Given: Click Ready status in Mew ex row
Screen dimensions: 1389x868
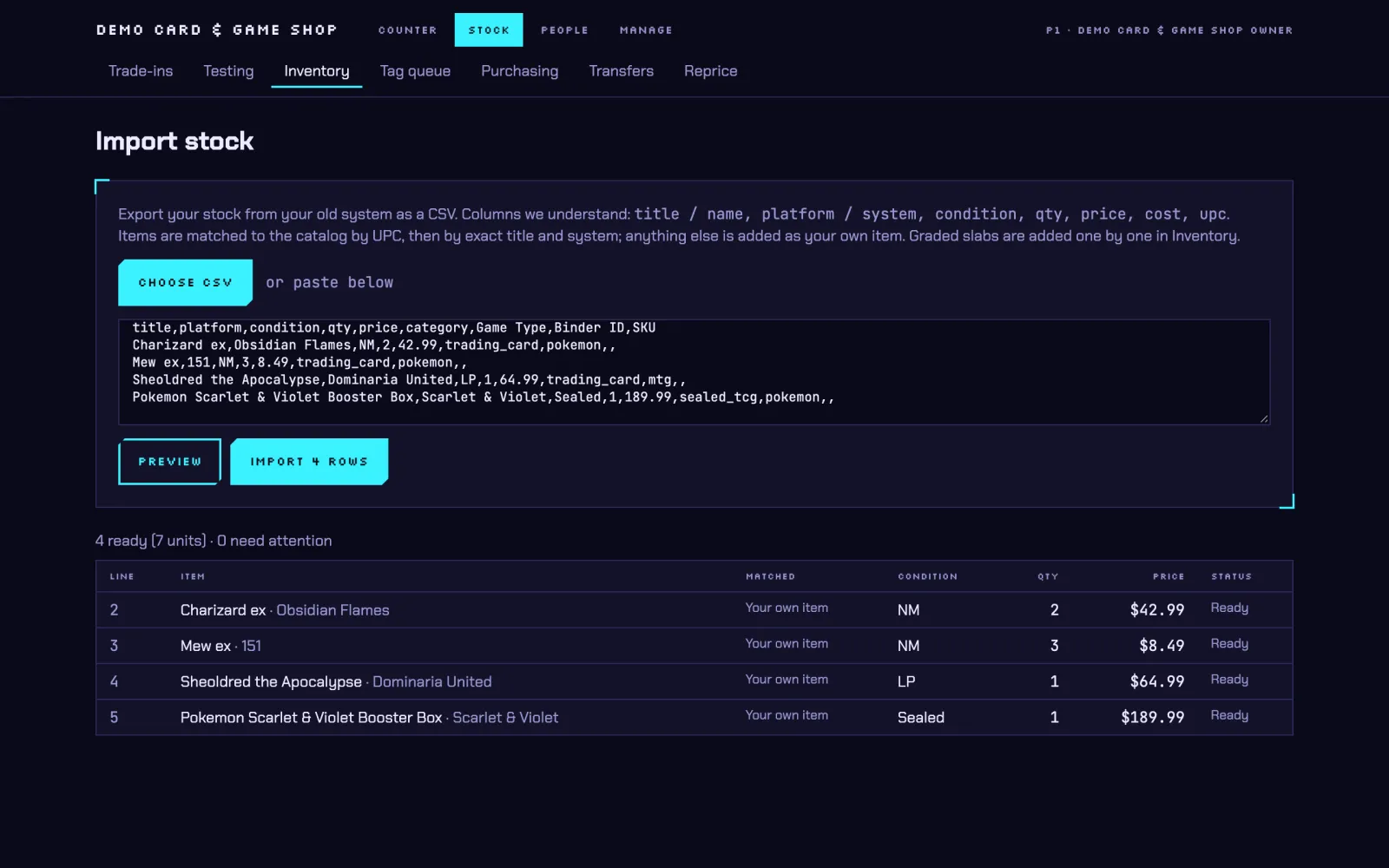Looking at the screenshot, I should (x=1229, y=644).
